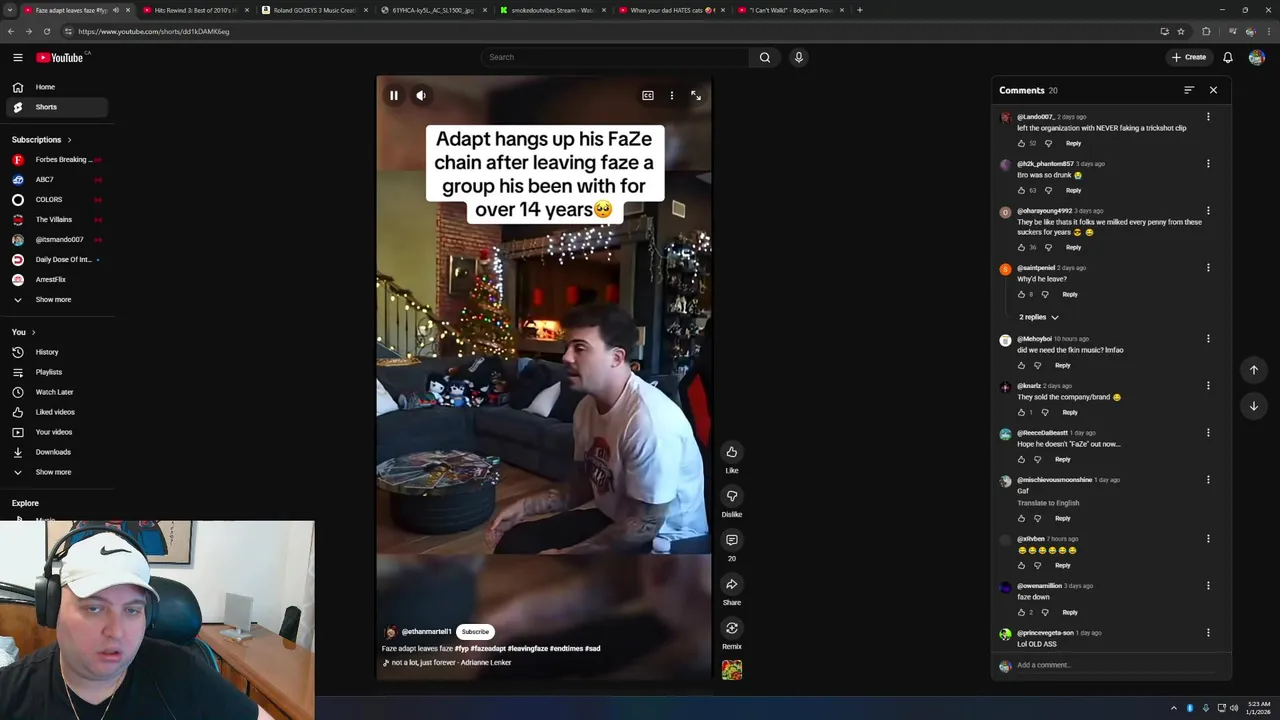This screenshot has width=1280, height=720.
Task: Open Playlists in the sidebar
Action: 55,372
